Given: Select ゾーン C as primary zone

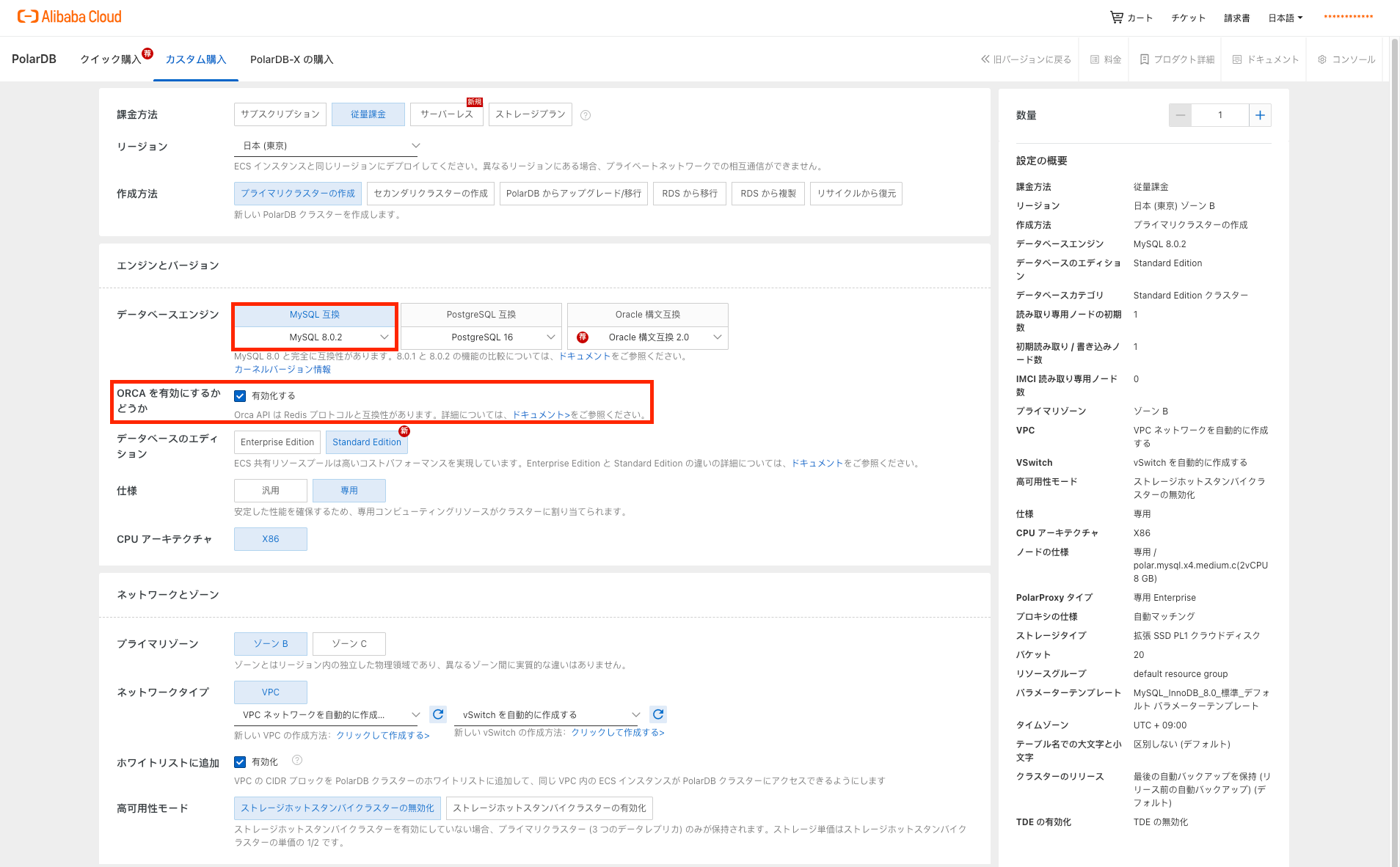Looking at the screenshot, I should [349, 644].
